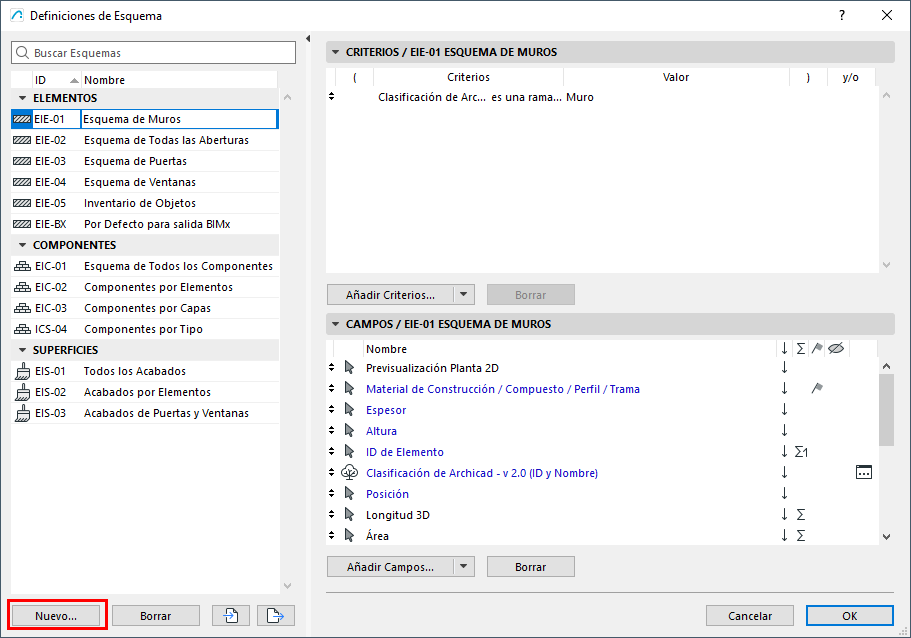The width and height of the screenshot is (911, 638).
Task: Click the hidden-eye column header icon
Action: tap(835, 349)
